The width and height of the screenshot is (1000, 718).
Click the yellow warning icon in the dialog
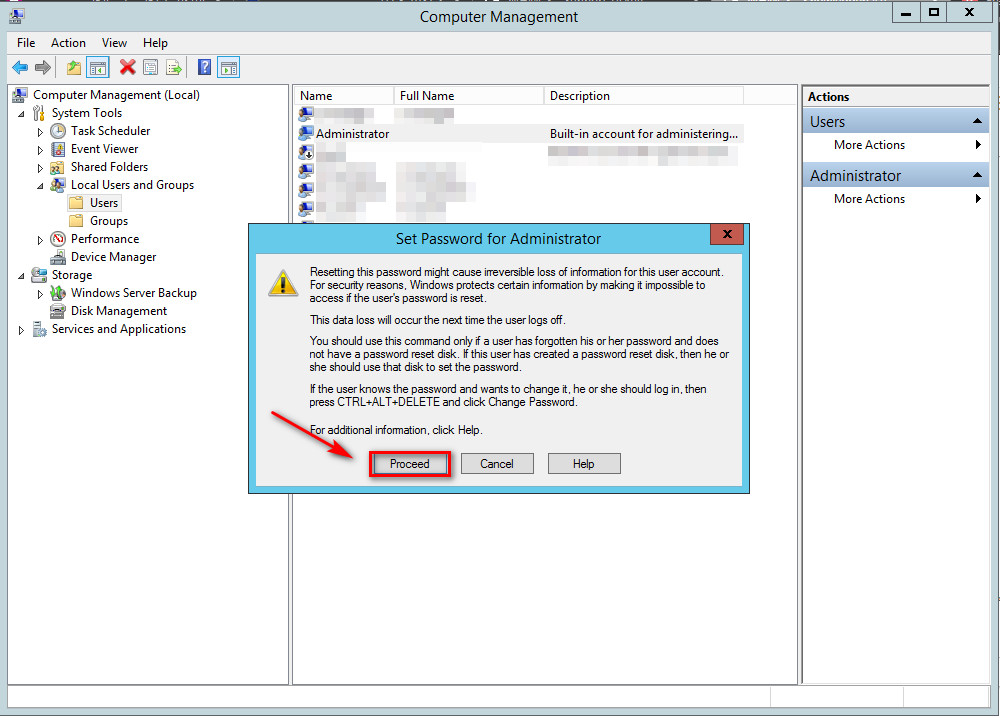[x=283, y=283]
